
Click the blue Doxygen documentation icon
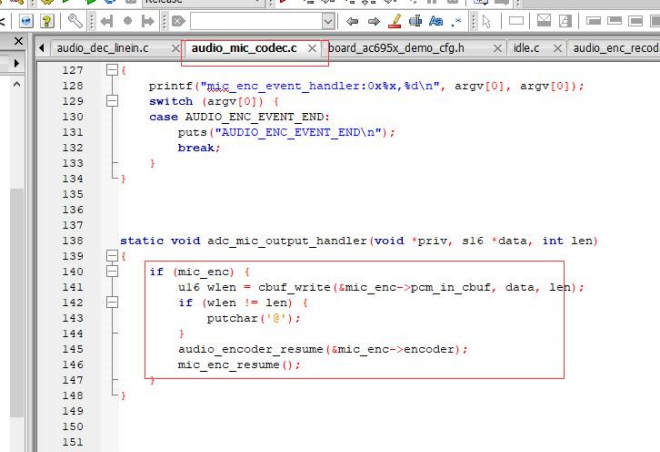tap(26, 21)
